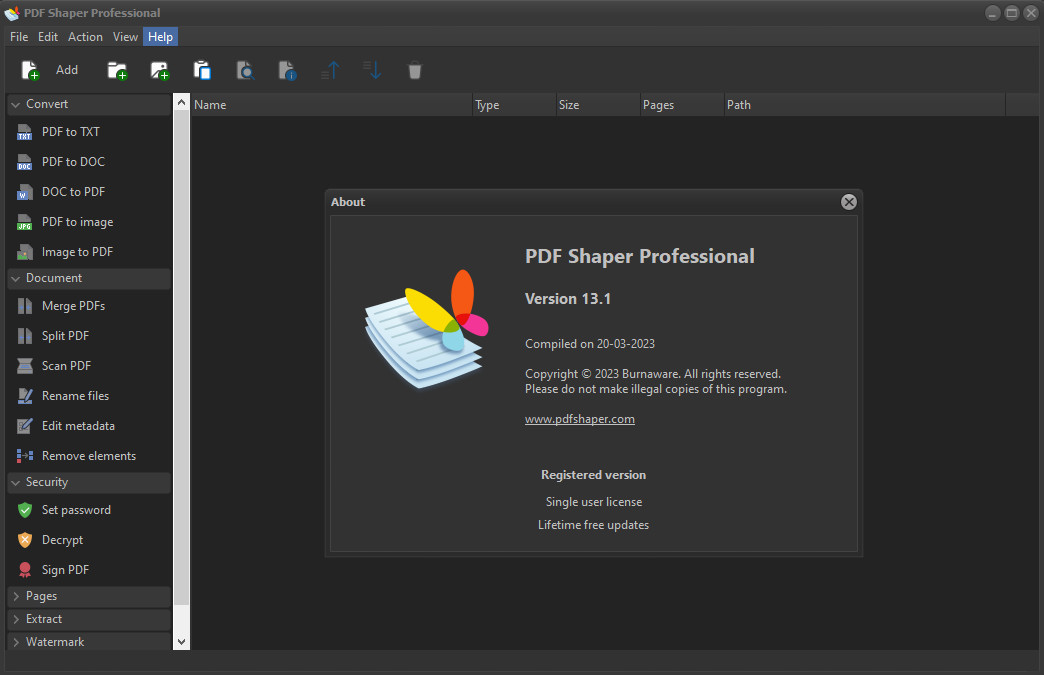
Task: Choose the Merge PDFs icon
Action: click(25, 306)
